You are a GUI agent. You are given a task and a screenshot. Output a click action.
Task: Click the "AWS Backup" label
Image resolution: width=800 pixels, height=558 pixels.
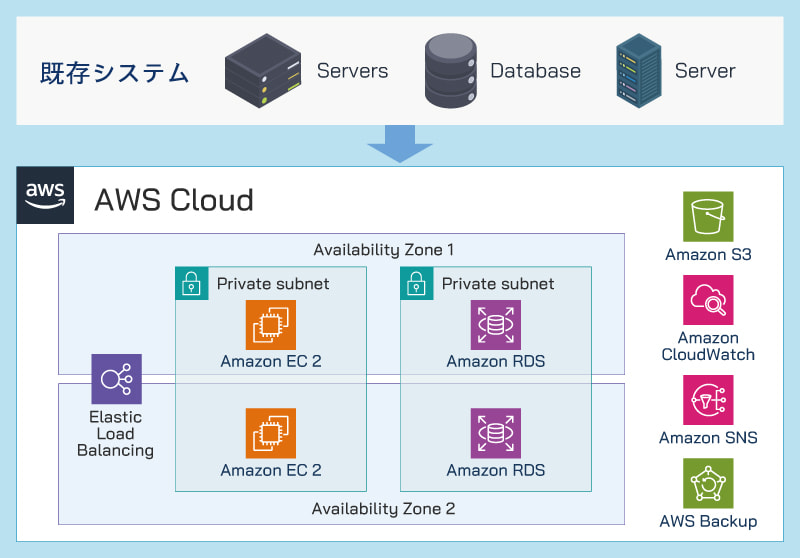(x=708, y=521)
